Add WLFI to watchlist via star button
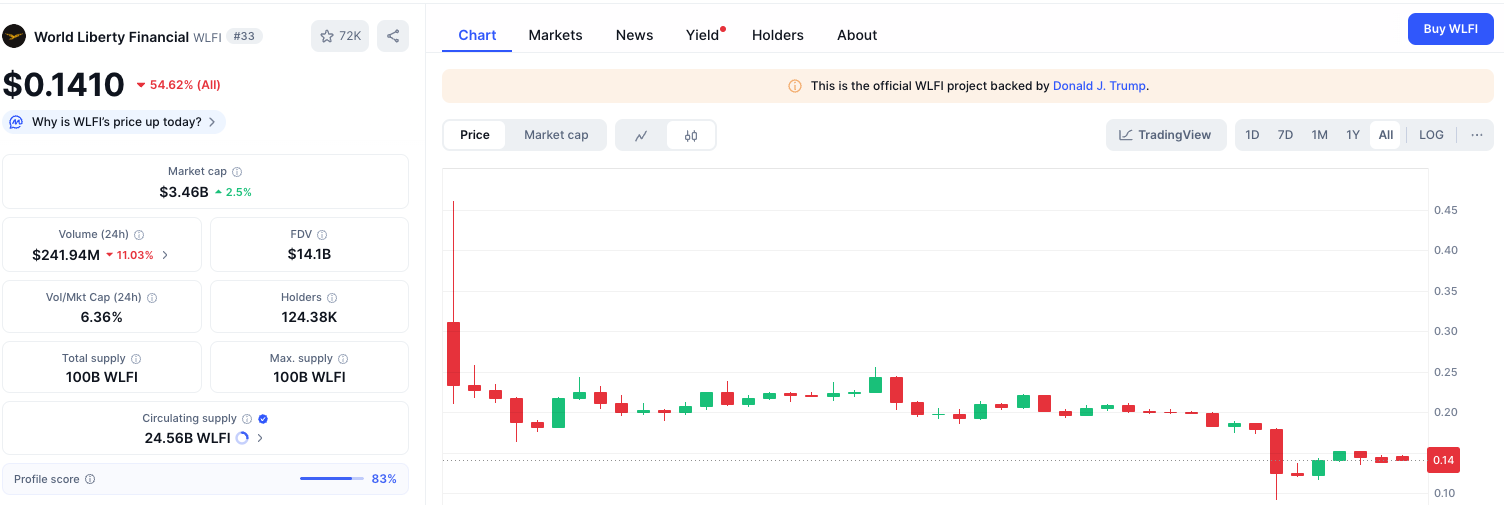 pos(340,36)
